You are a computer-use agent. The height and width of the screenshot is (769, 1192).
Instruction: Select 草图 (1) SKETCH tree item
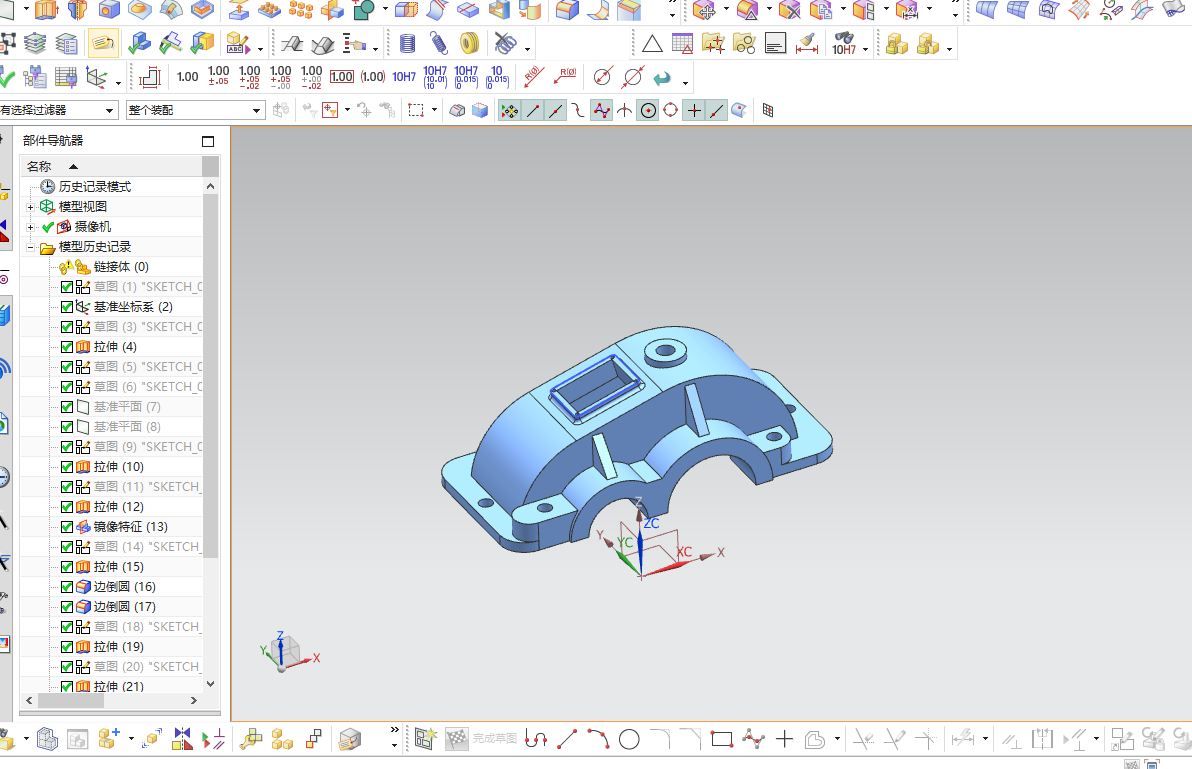click(x=147, y=286)
